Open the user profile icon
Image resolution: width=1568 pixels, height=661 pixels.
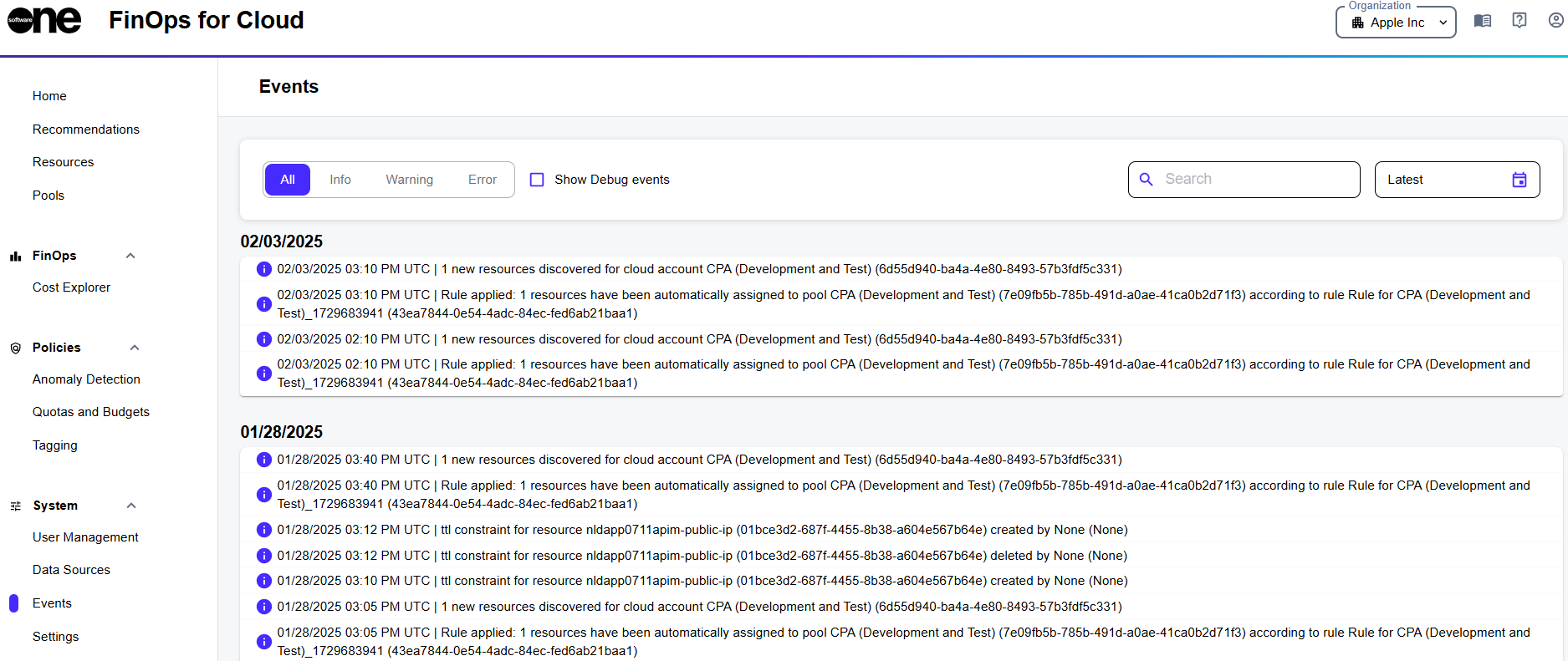tap(1555, 21)
